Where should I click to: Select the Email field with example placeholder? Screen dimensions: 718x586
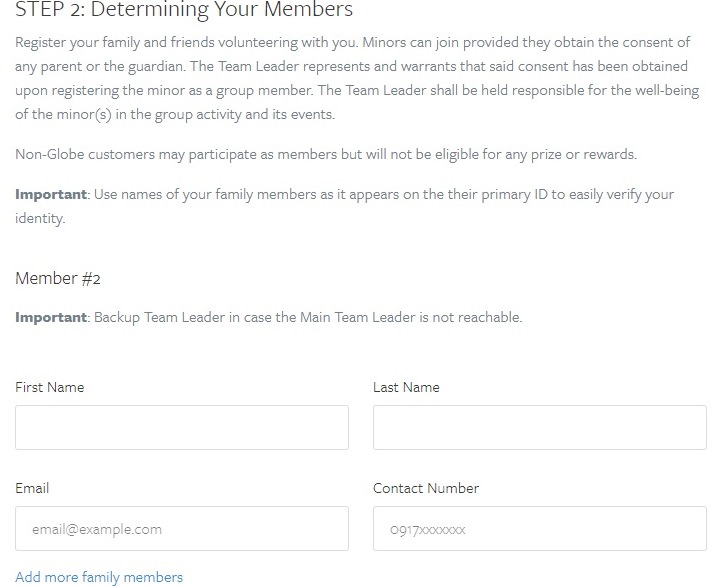pos(182,528)
